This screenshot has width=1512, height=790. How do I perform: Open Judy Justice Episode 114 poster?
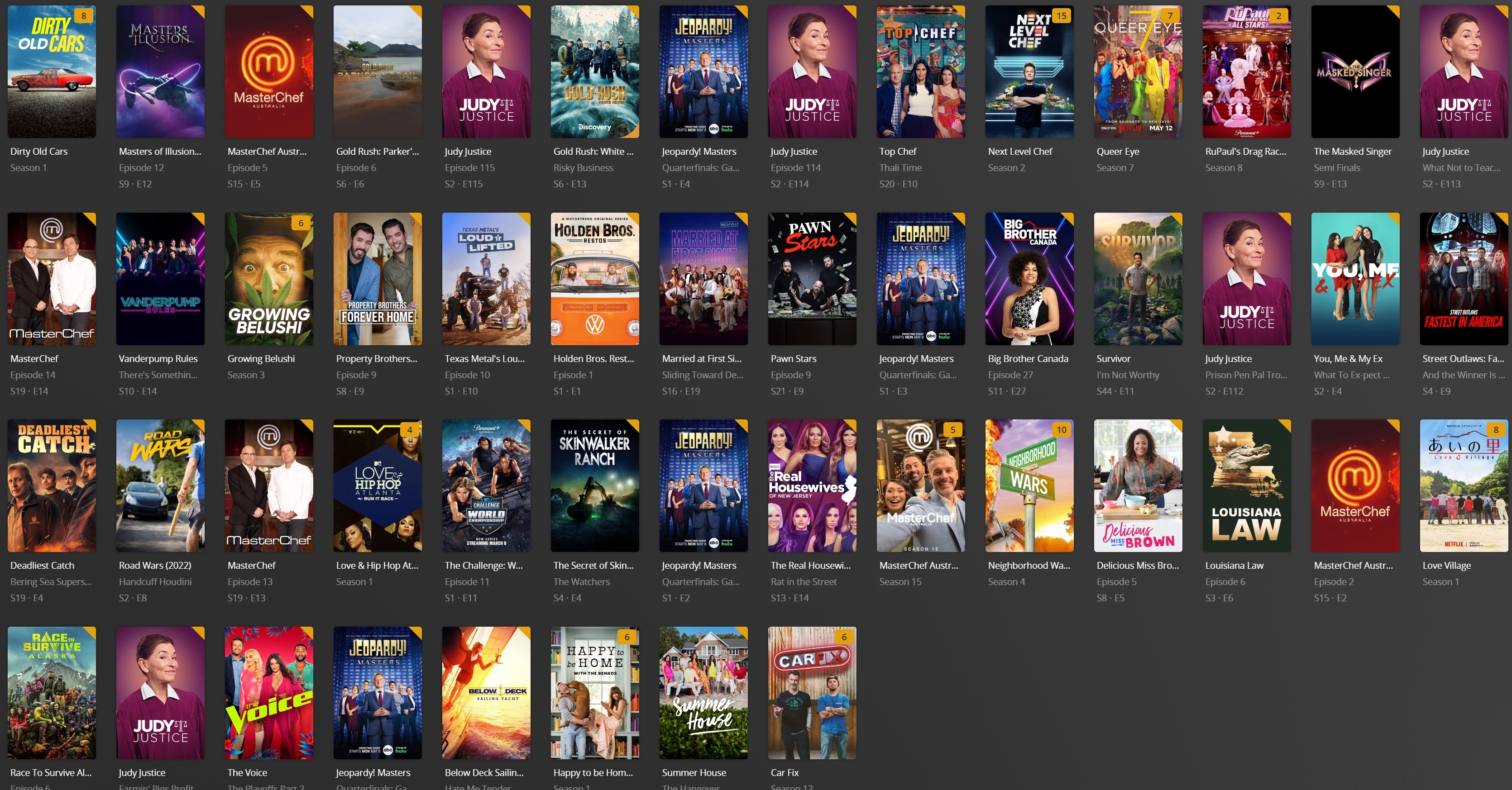click(x=812, y=71)
